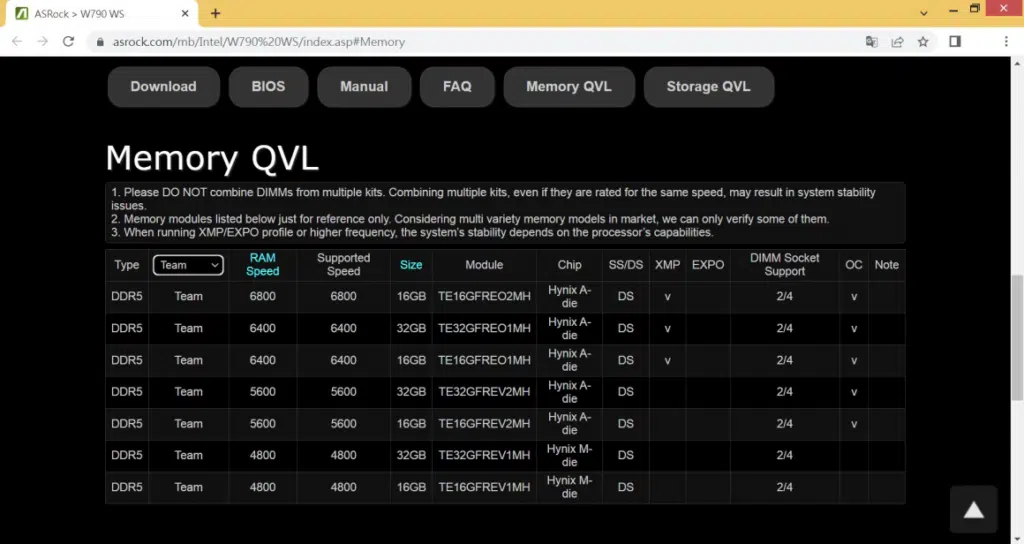Switch to Memory QVL tab

pos(568,87)
